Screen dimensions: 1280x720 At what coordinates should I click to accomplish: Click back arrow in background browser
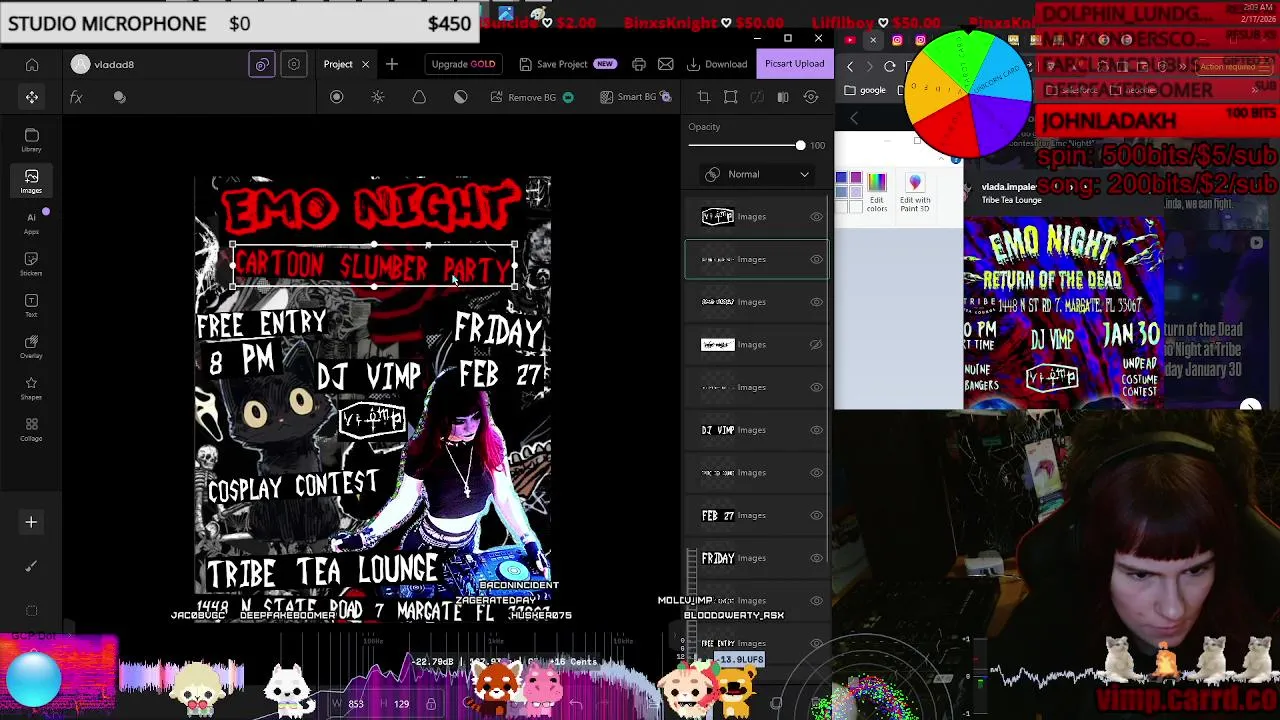(850, 66)
